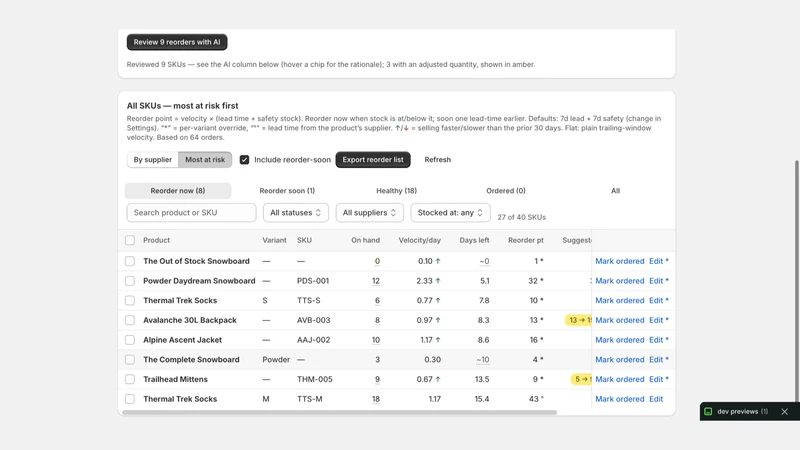Mark Alpine Ascent Jacket ordered
The image size is (800, 450).
619,340
